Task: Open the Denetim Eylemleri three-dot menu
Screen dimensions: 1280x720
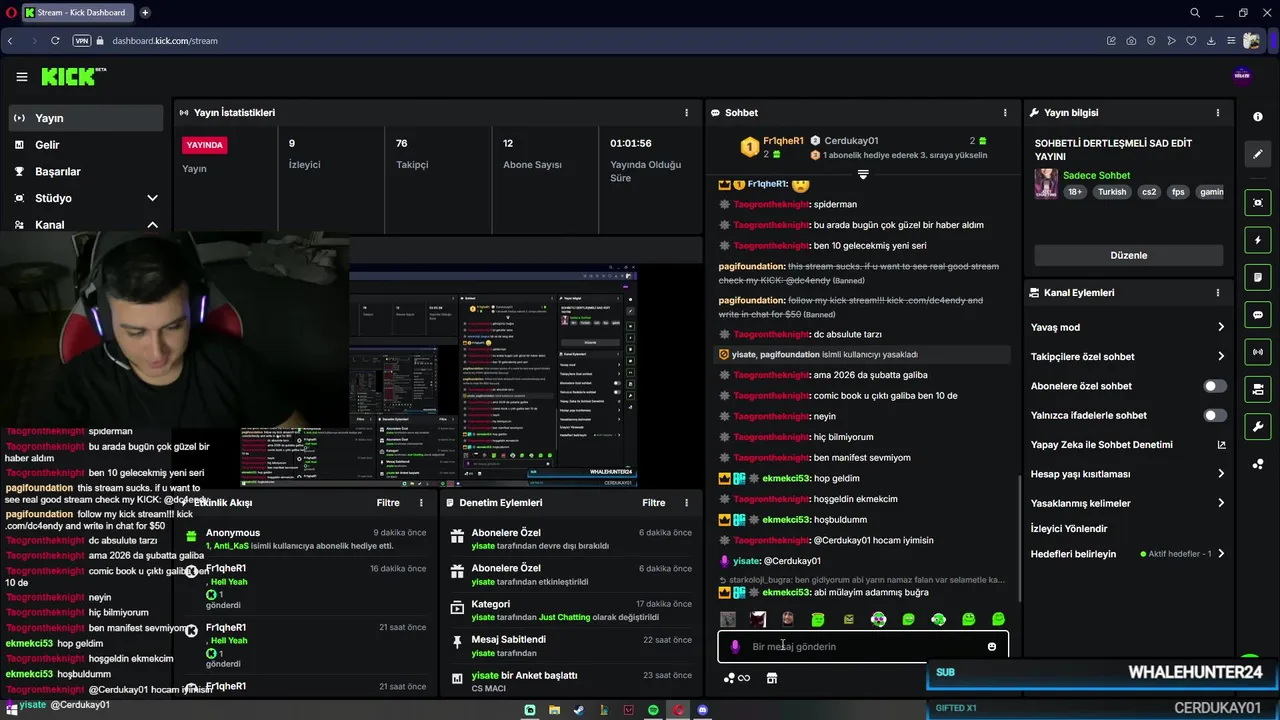Action: tap(686, 503)
